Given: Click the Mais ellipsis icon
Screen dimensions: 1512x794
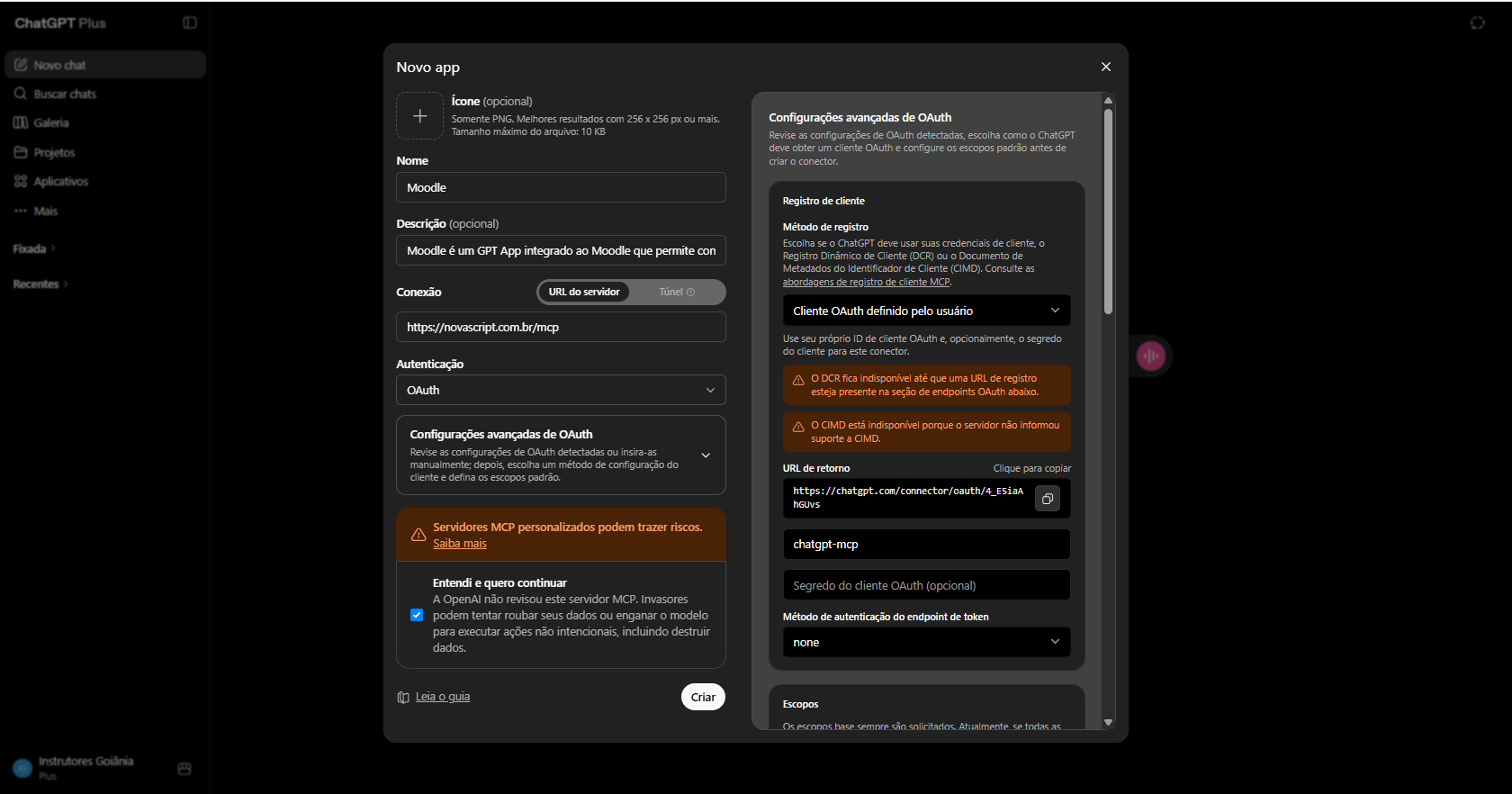Looking at the screenshot, I should click(x=21, y=211).
